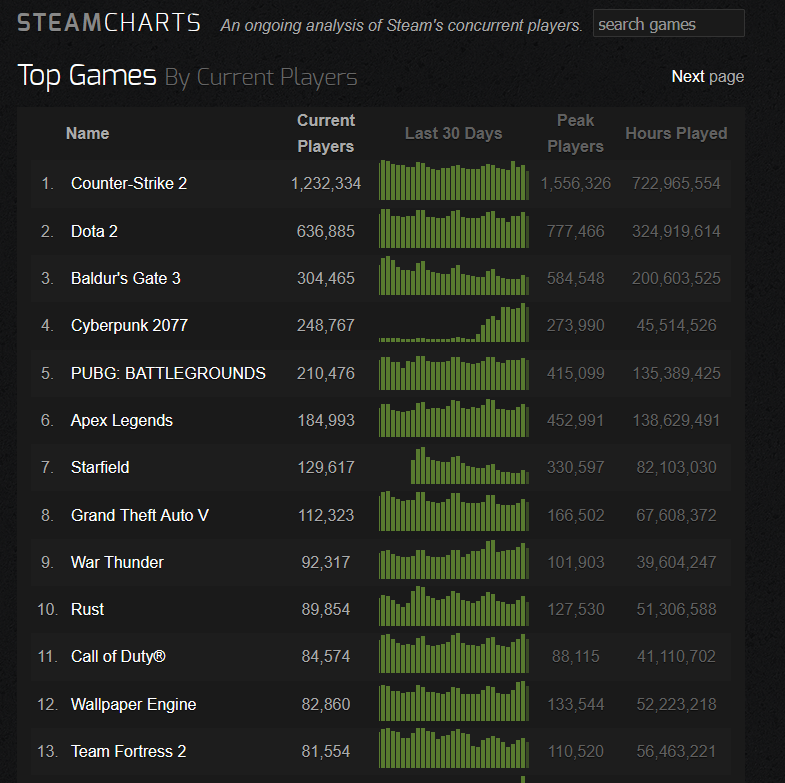This screenshot has width=785, height=783.
Task: Open the Wallpaper Engine link
Action: click(134, 704)
